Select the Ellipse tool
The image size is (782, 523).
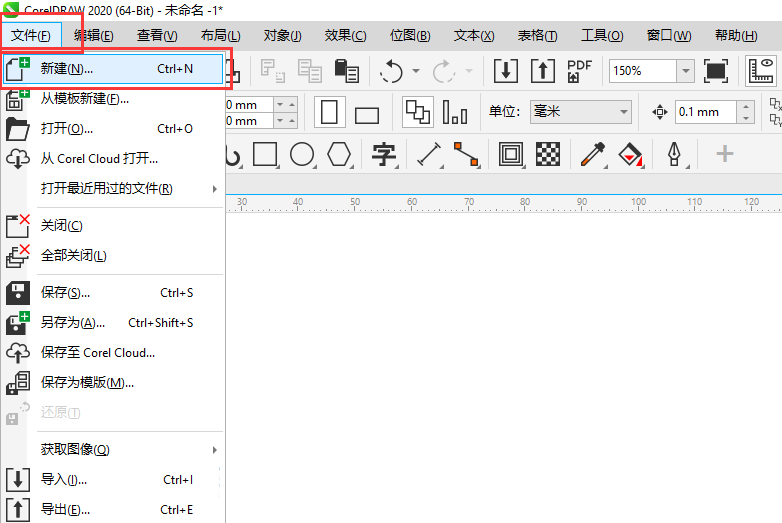(302, 154)
